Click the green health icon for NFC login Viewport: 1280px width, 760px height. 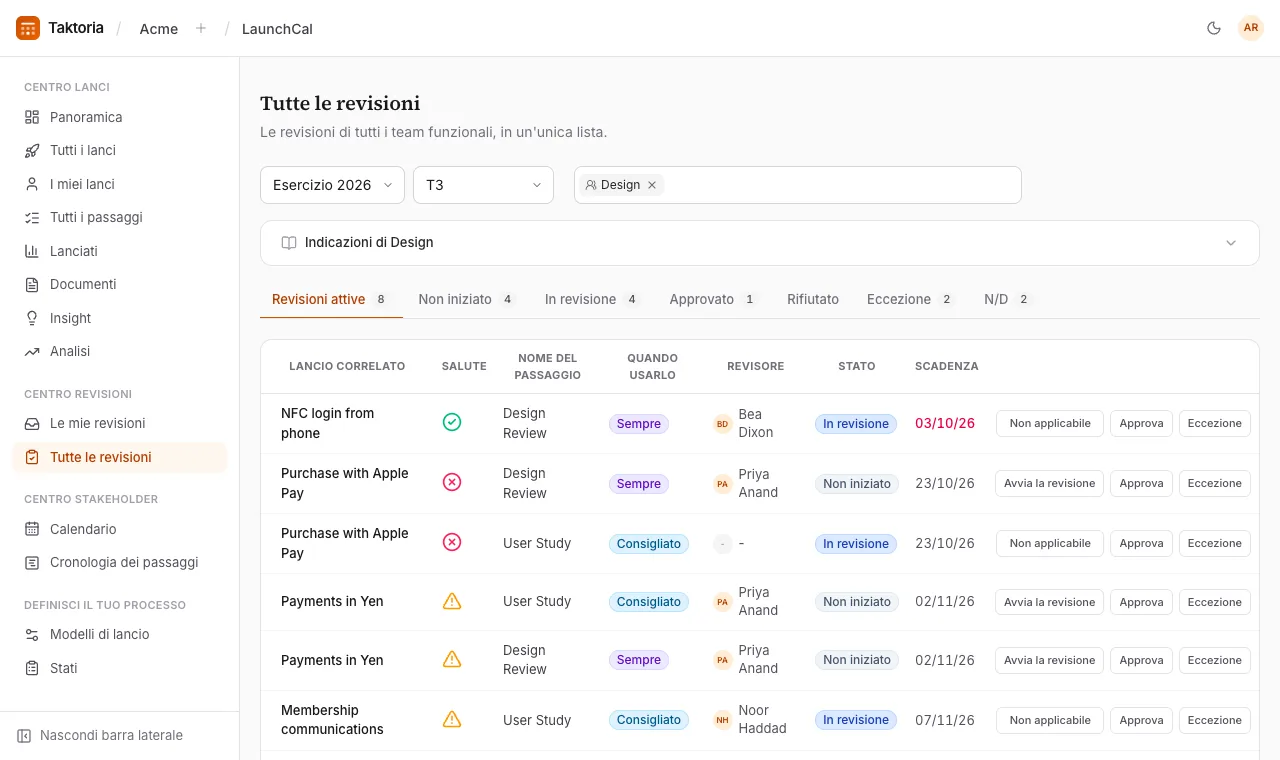(452, 422)
